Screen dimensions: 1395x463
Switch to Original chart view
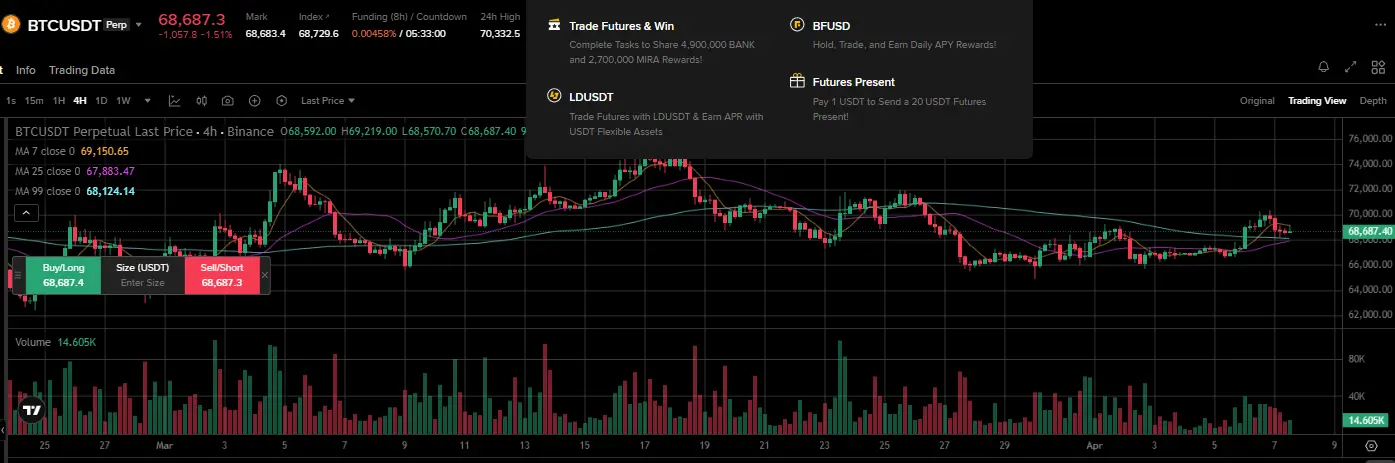pyautogui.click(x=1257, y=101)
